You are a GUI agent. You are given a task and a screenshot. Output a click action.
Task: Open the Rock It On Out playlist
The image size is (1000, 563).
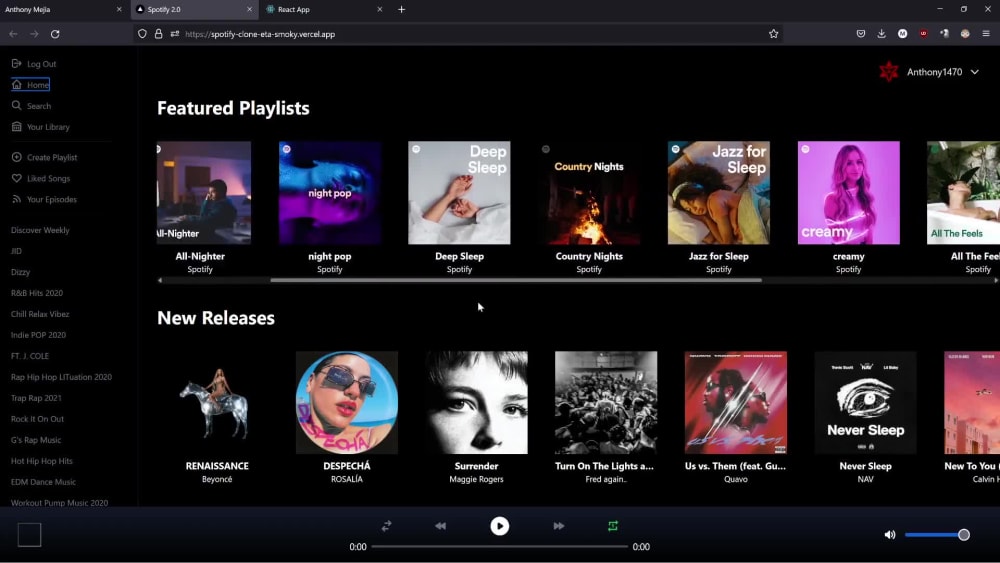tap(37, 419)
